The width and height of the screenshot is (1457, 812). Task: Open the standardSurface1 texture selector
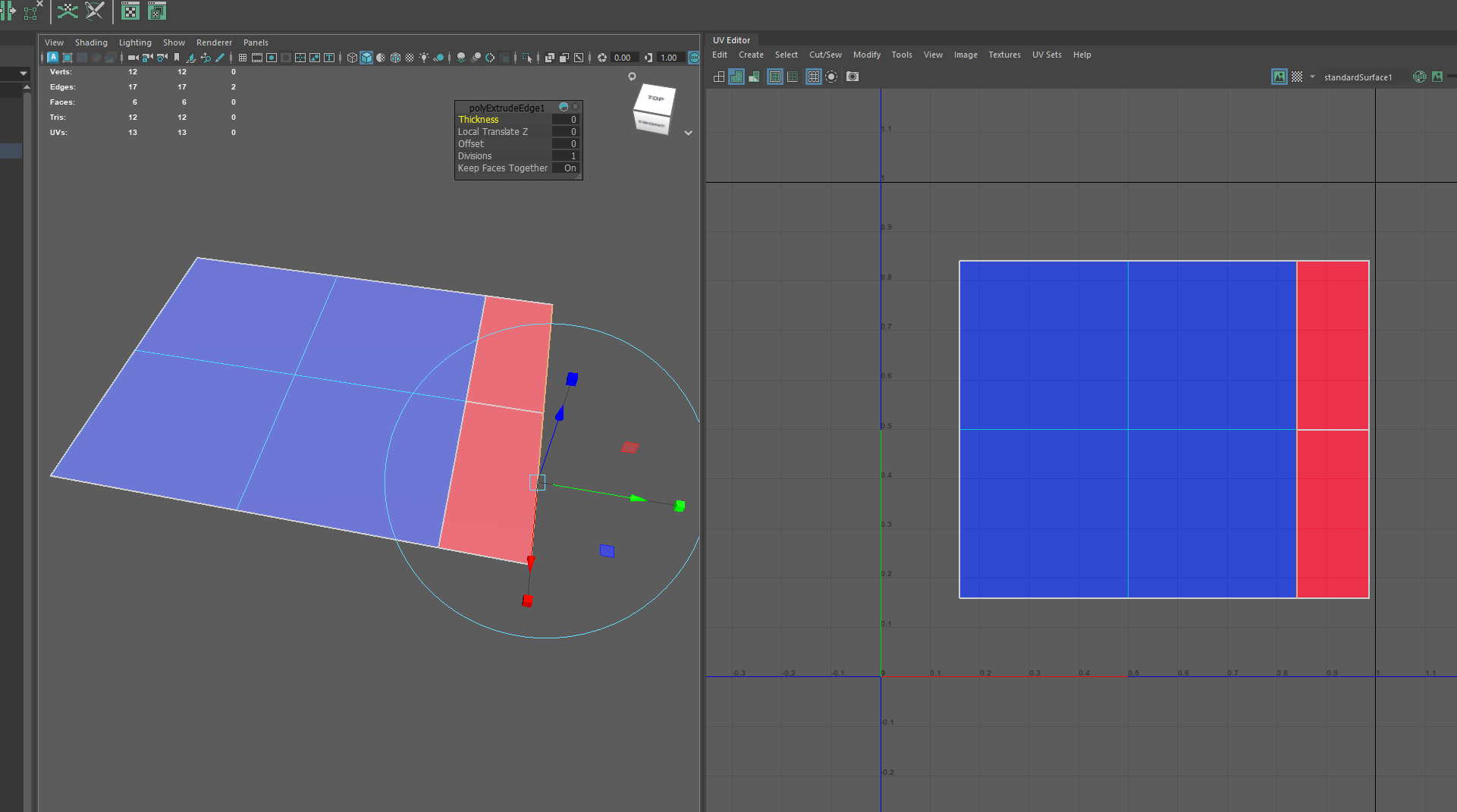click(x=1361, y=77)
